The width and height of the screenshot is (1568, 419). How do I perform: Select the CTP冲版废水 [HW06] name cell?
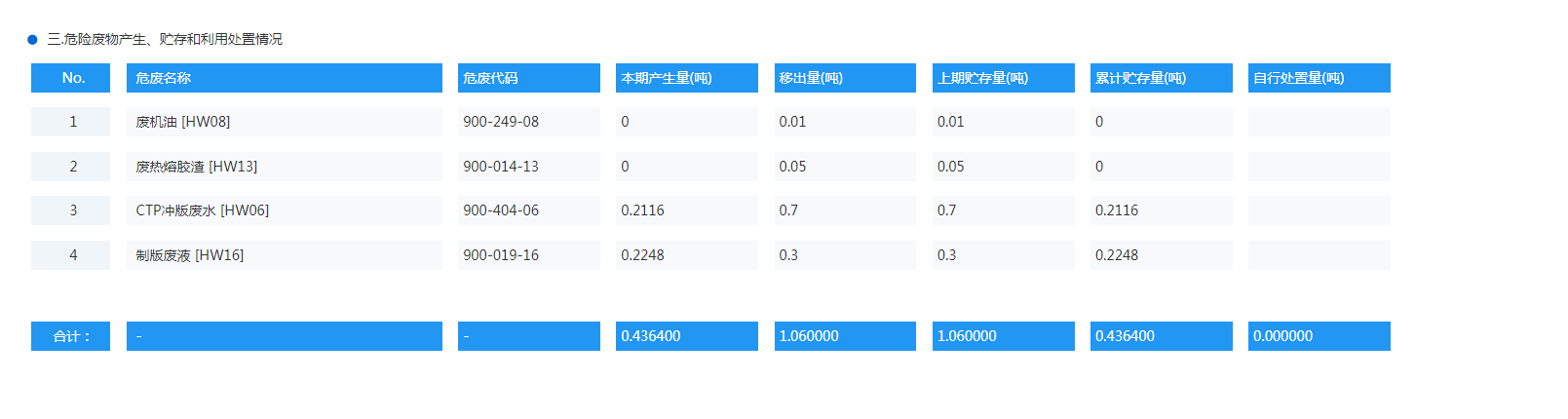point(284,210)
